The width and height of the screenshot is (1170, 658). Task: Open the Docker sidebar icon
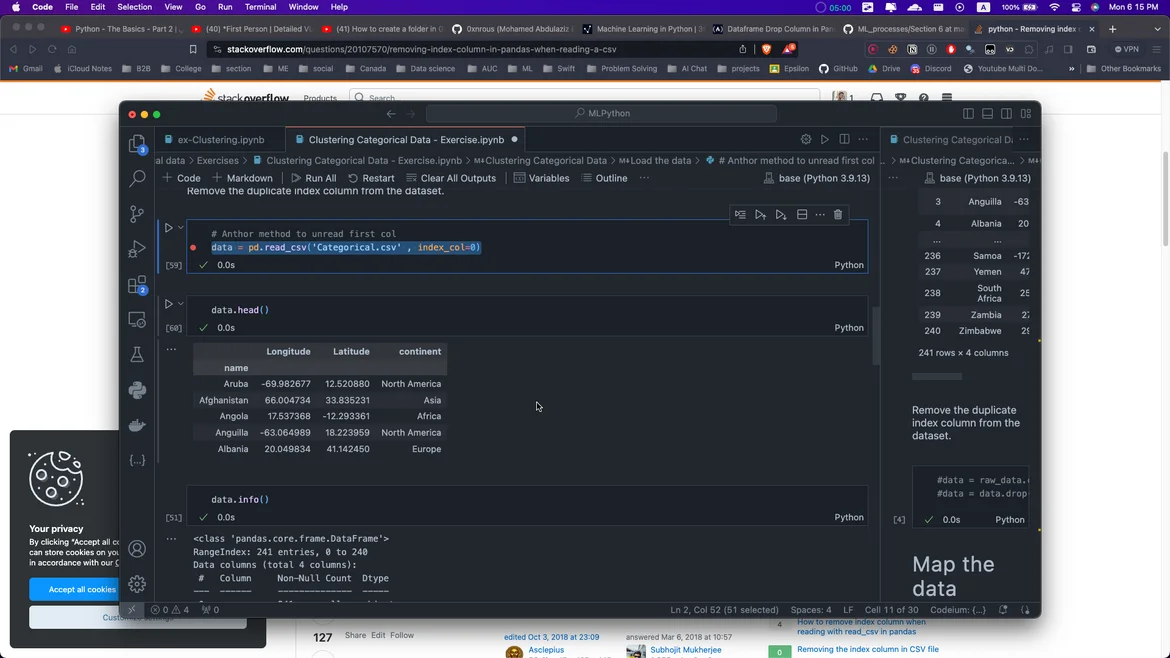pyautogui.click(x=137, y=425)
